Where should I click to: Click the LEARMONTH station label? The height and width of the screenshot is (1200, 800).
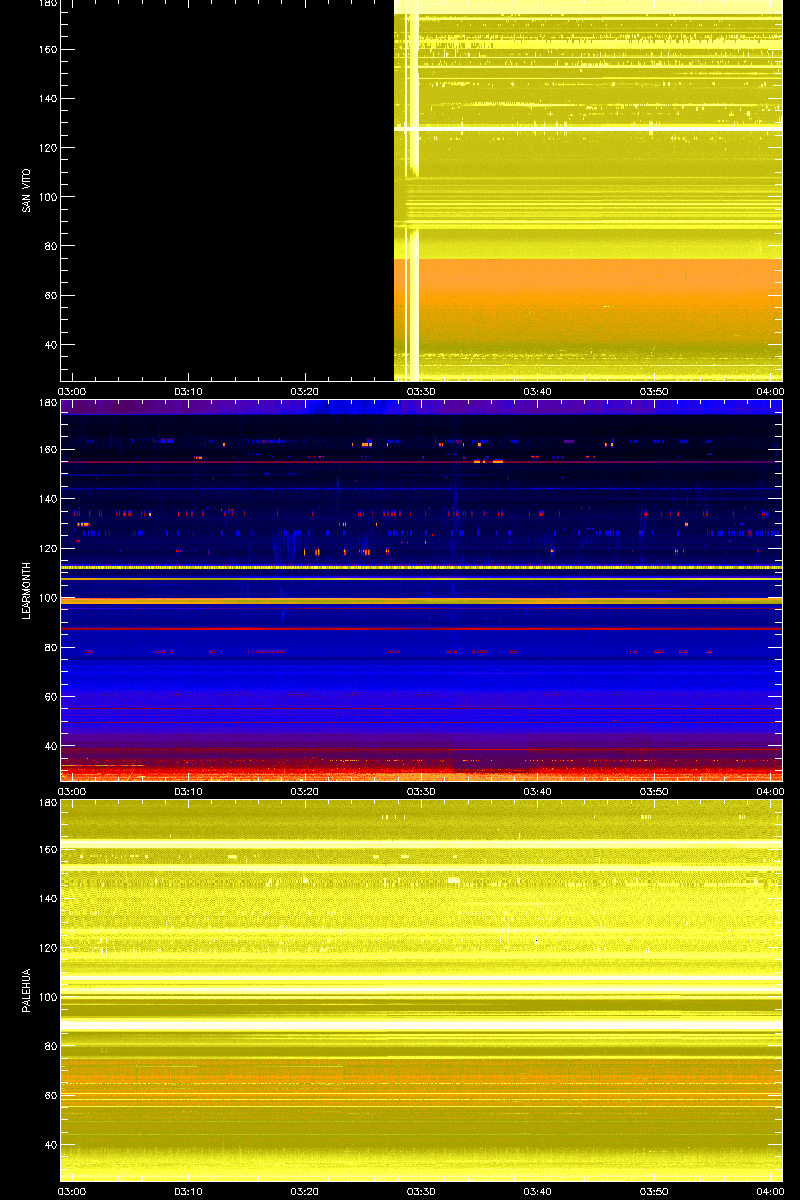coord(27,590)
